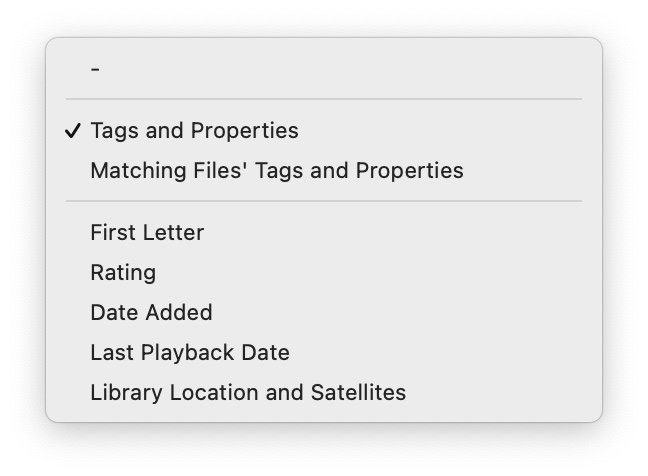Click the entry starting with Matching Files'
Viewport: 648px width, 476px height.
276,171
